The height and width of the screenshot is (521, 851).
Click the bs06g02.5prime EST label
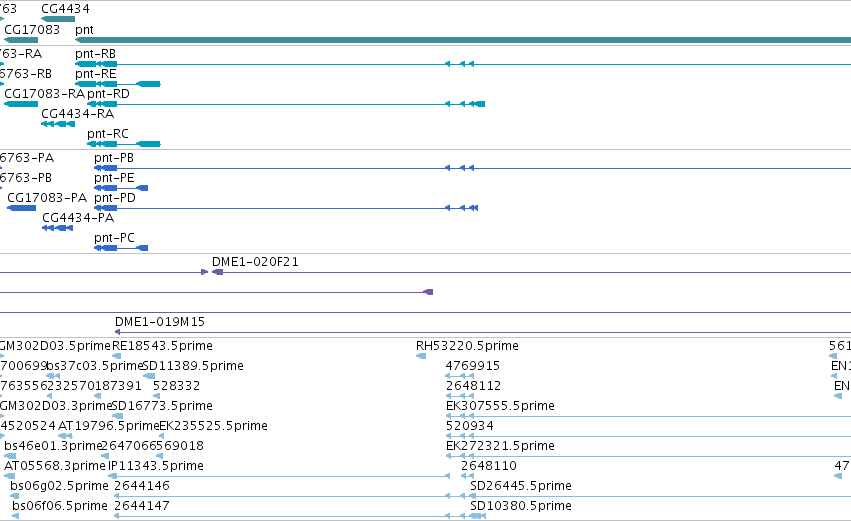60,487
